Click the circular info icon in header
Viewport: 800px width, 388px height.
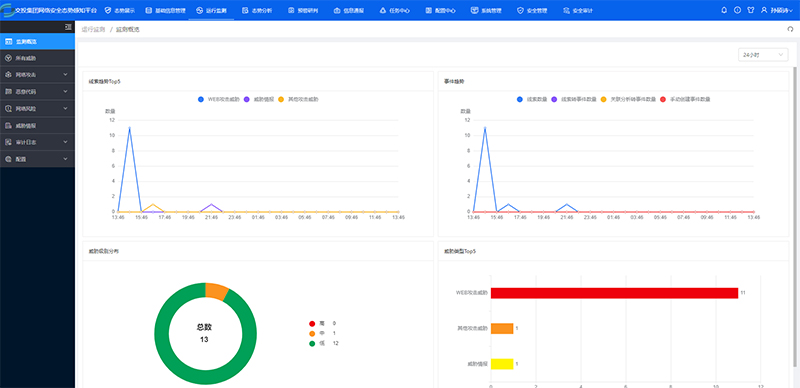(x=737, y=10)
